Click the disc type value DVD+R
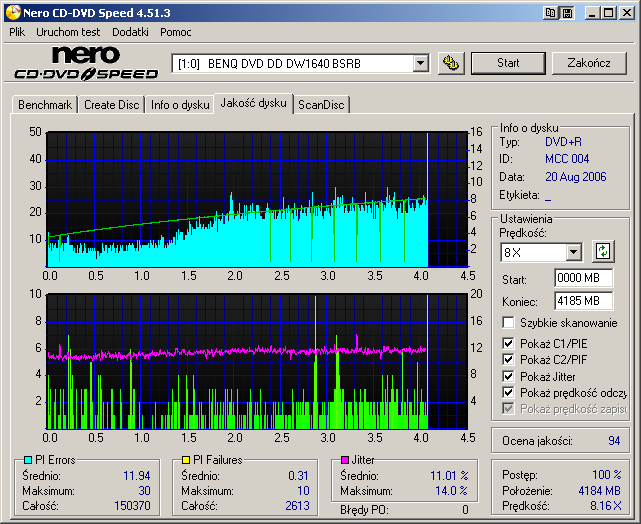Image resolution: width=641 pixels, height=524 pixels. pos(563,142)
